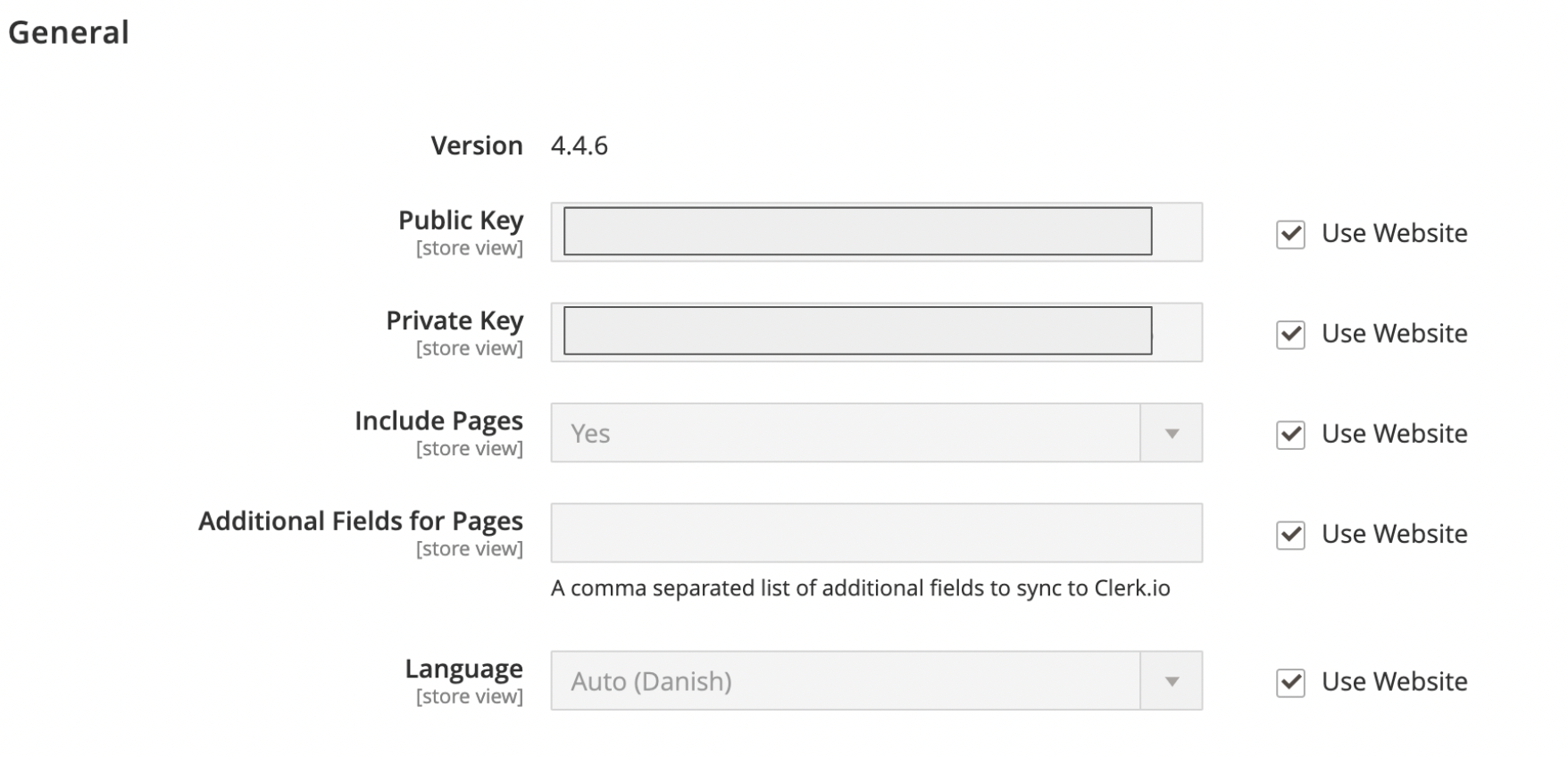Viewport: 1568px width, 757px height.
Task: Toggle Use Website checkbox for Private Key
Action: point(1289,335)
